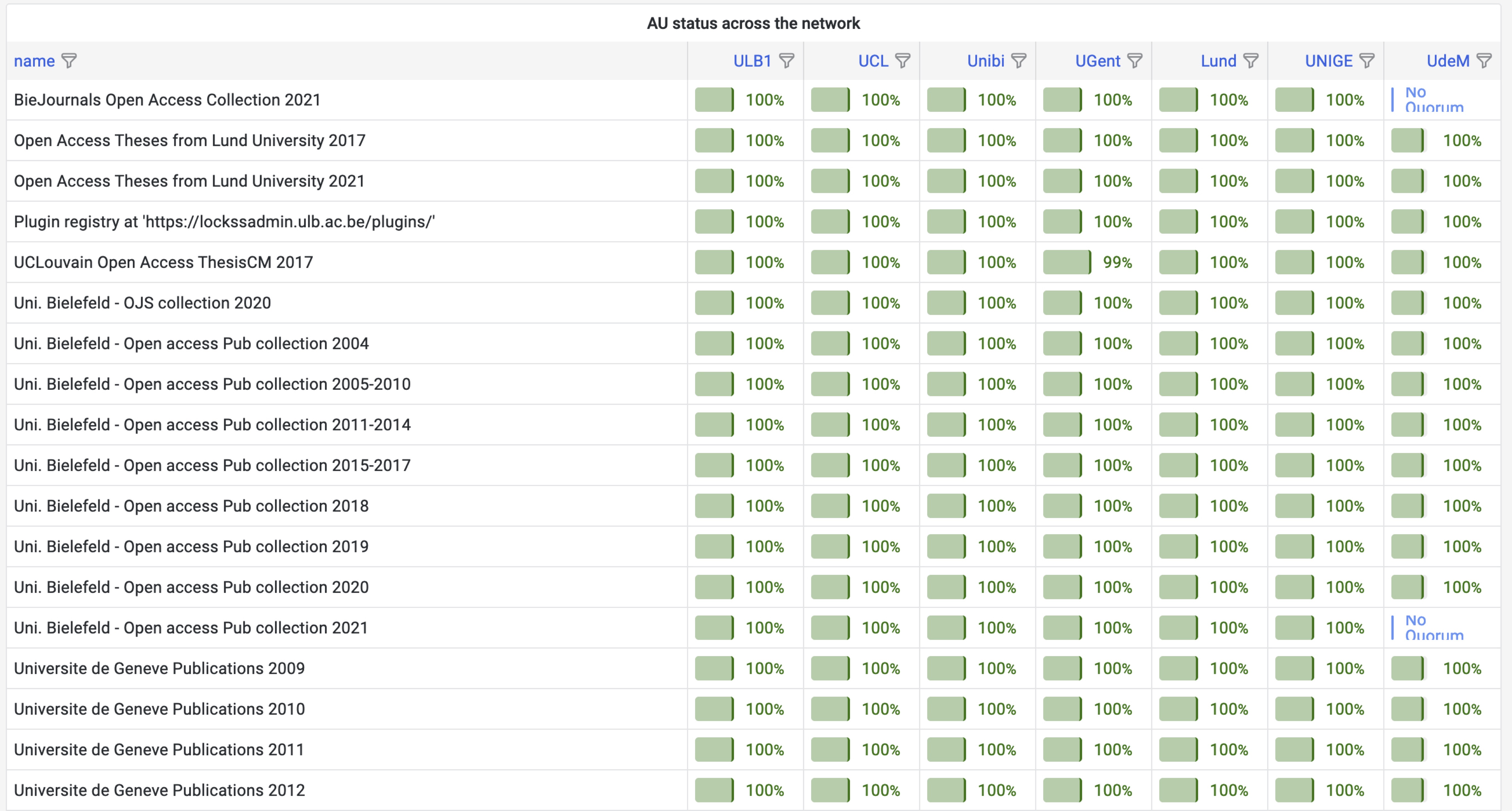Open filter funnel for Unibi column
Viewport: 1512px width, 811px height.
click(1019, 61)
